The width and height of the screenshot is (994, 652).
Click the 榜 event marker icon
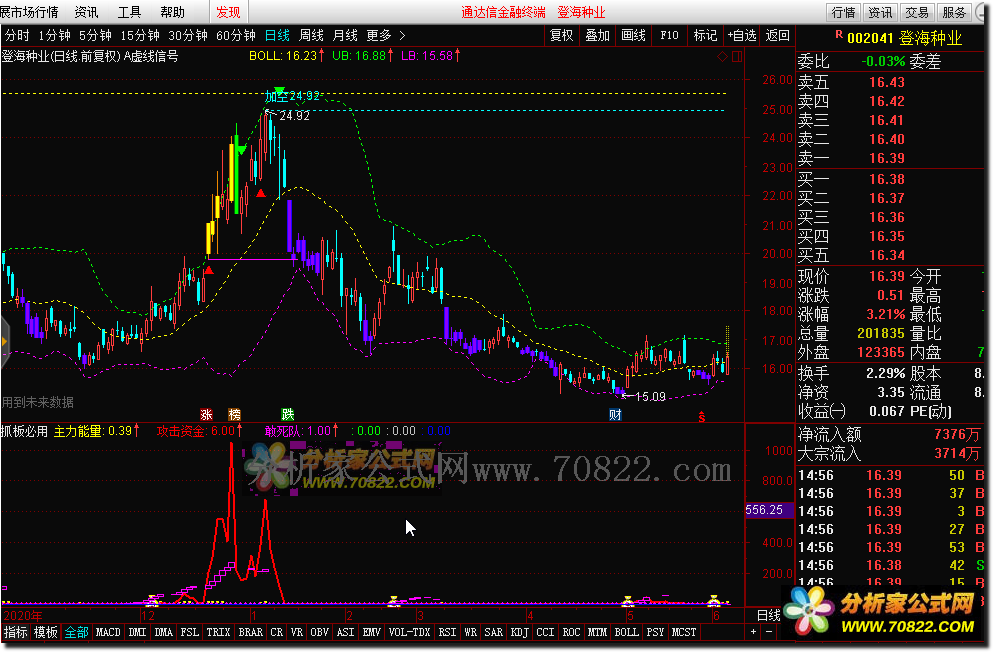tap(235, 414)
